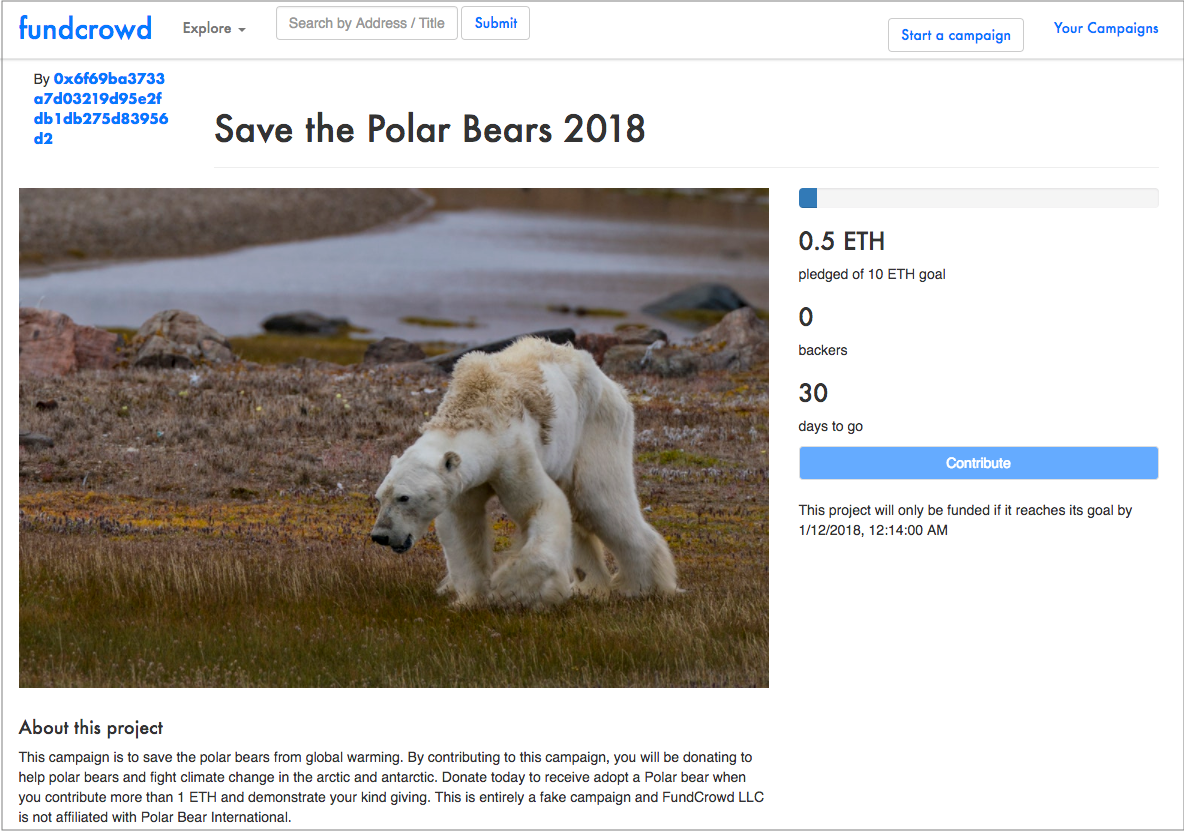Click the Explore dropdown caret arrow
The width and height of the screenshot is (1184, 832).
click(x=242, y=29)
